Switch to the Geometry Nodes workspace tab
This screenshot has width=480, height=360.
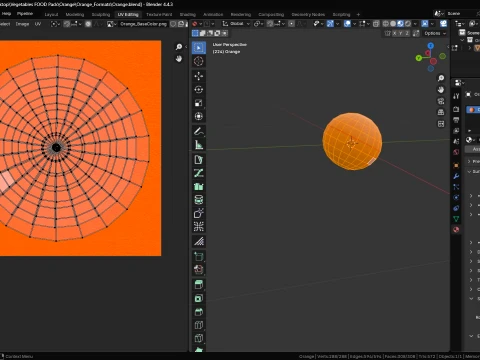coord(308,14)
